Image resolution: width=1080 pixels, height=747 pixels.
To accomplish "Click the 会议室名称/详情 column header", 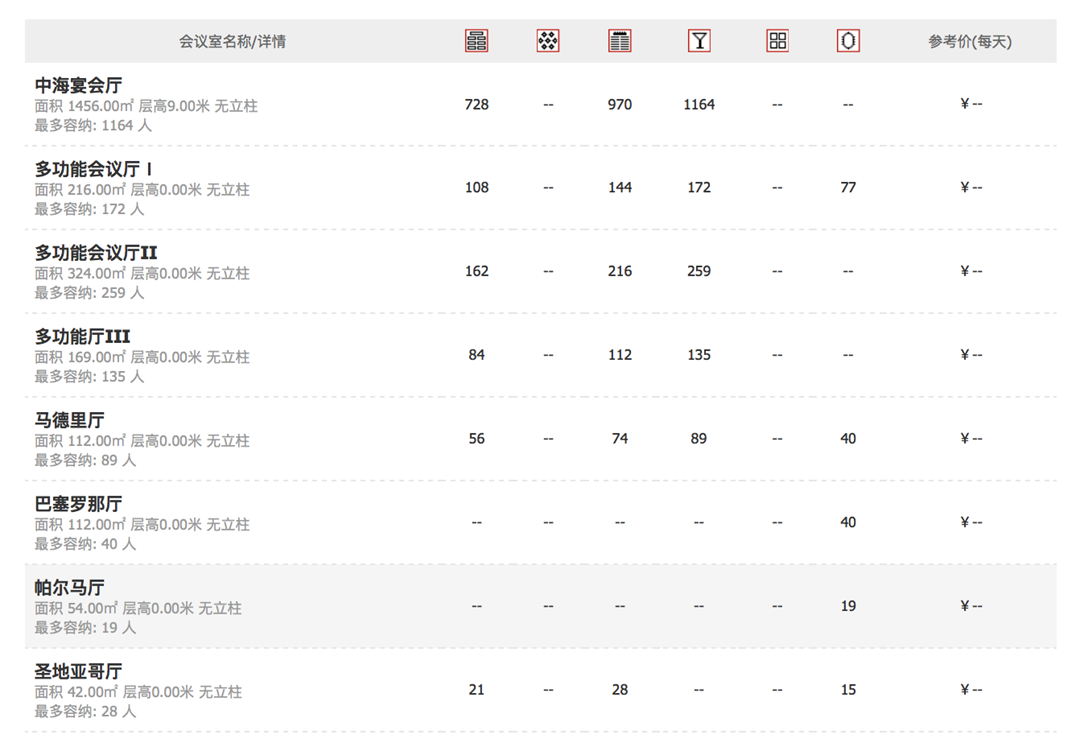I will [x=232, y=42].
